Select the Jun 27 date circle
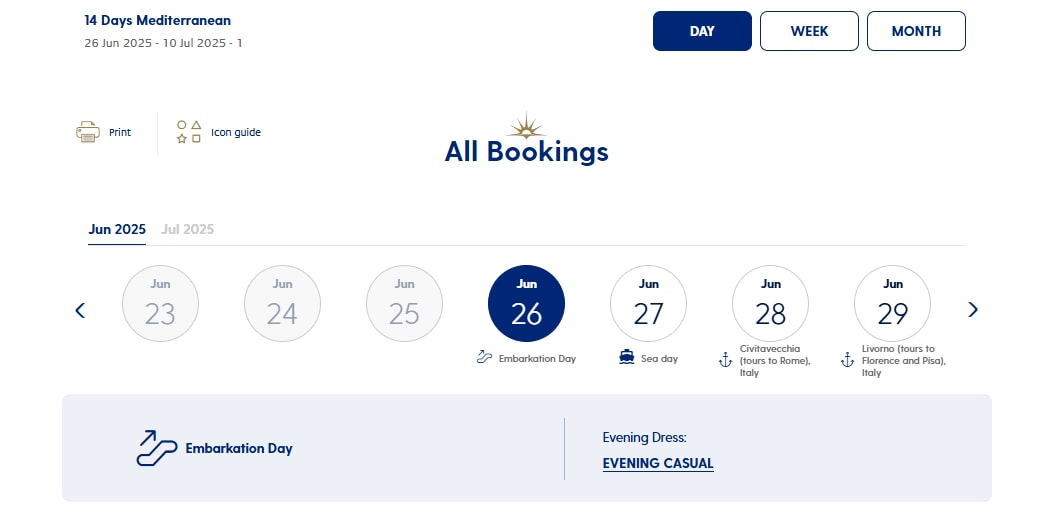The image size is (1051, 526). [x=648, y=304]
